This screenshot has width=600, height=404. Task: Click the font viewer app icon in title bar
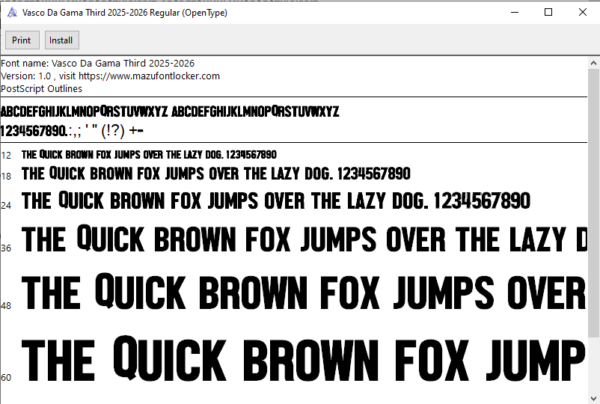click(x=12, y=13)
